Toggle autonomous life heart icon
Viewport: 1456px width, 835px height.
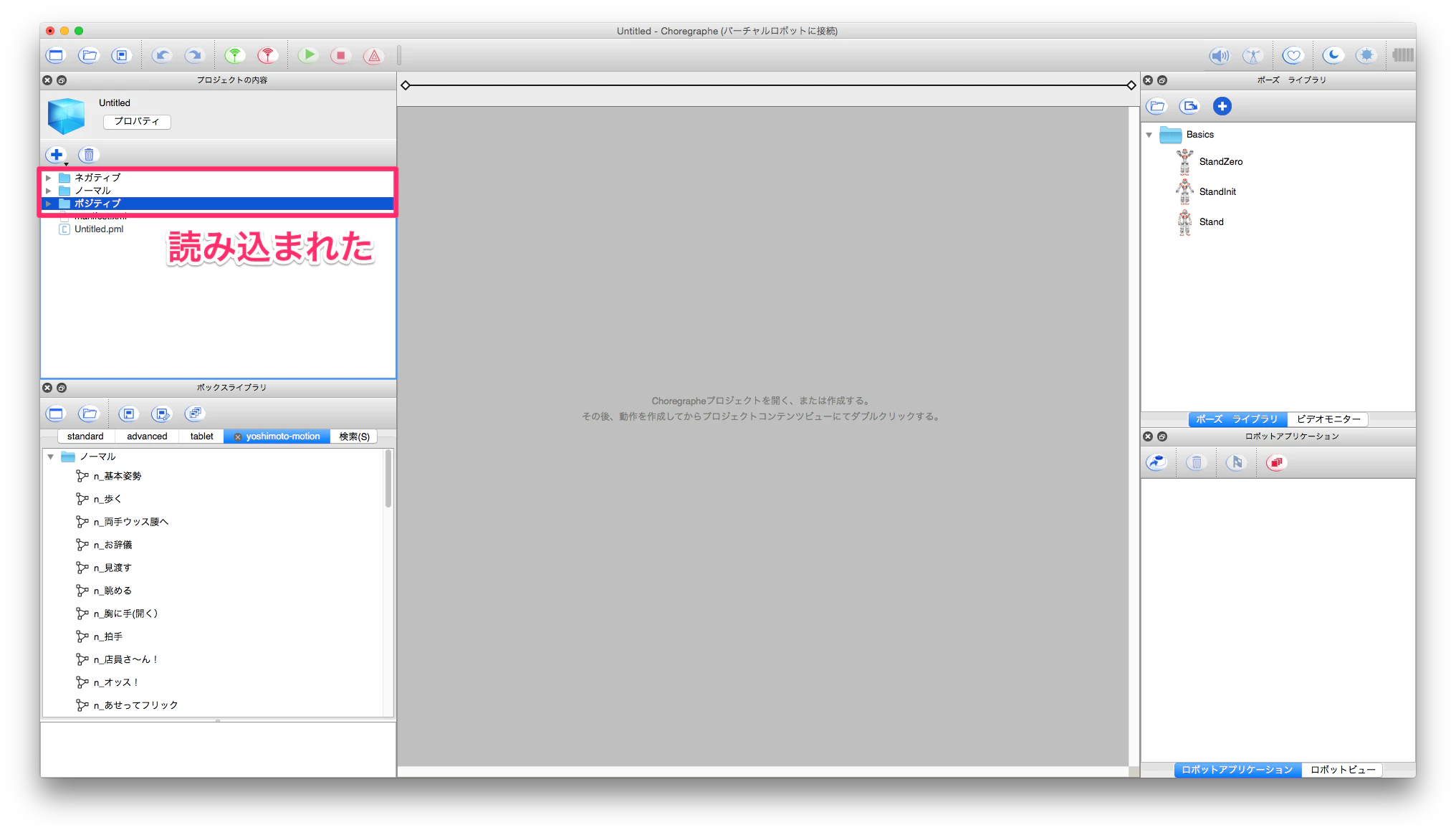(x=1293, y=55)
